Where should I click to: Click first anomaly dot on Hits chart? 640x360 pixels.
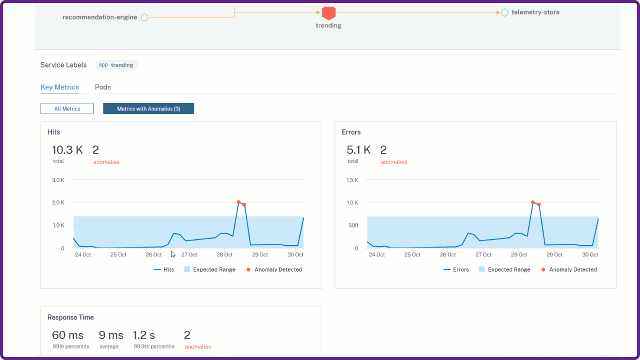[239, 202]
